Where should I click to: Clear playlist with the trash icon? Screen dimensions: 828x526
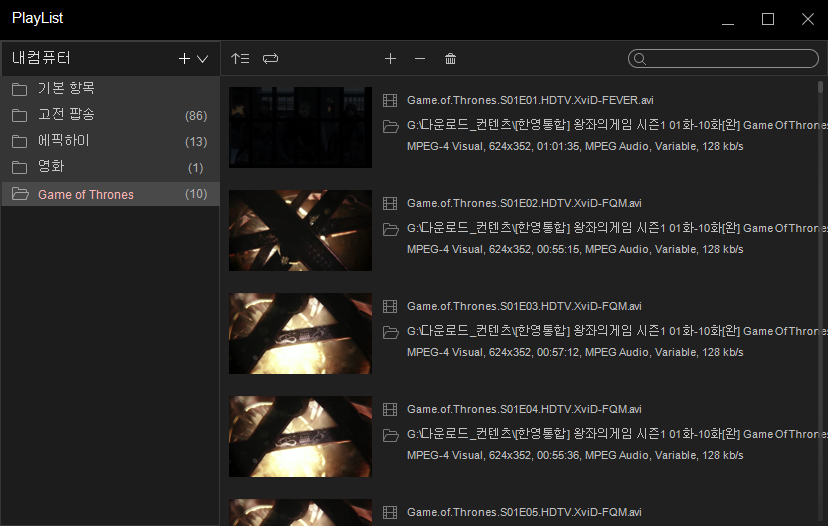coord(450,59)
